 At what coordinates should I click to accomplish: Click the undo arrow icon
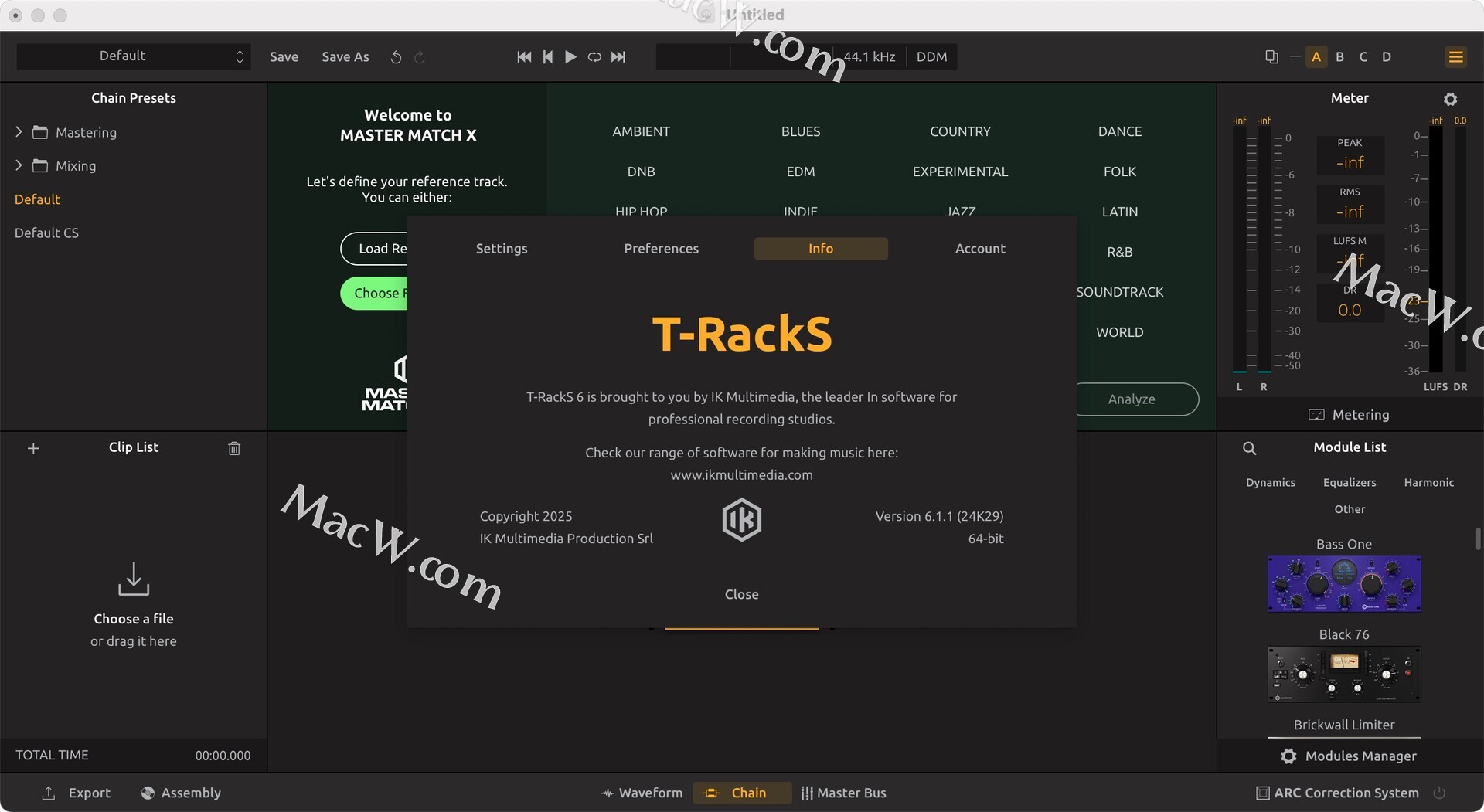coord(396,57)
